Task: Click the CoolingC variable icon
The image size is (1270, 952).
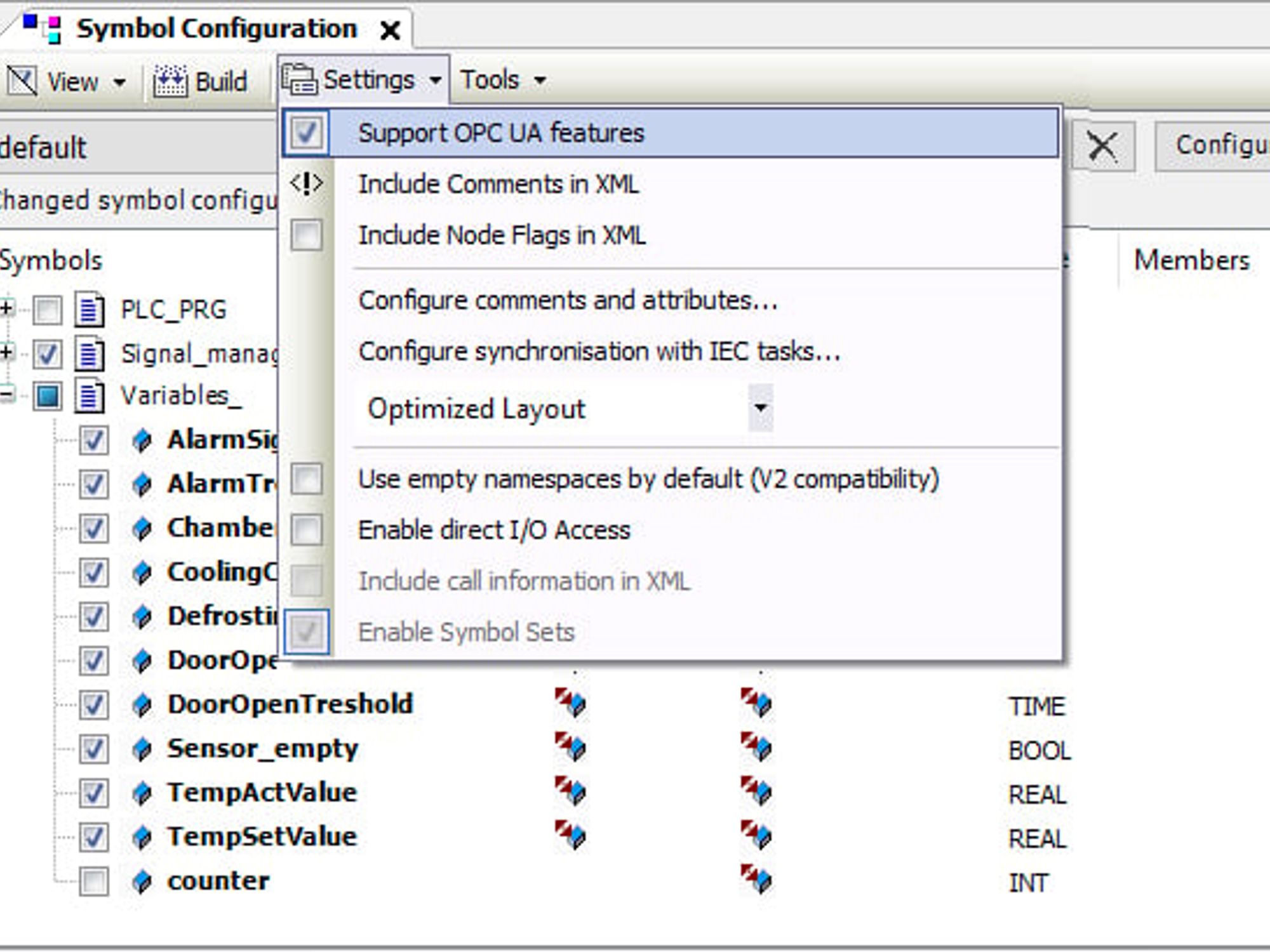Action: point(142,572)
